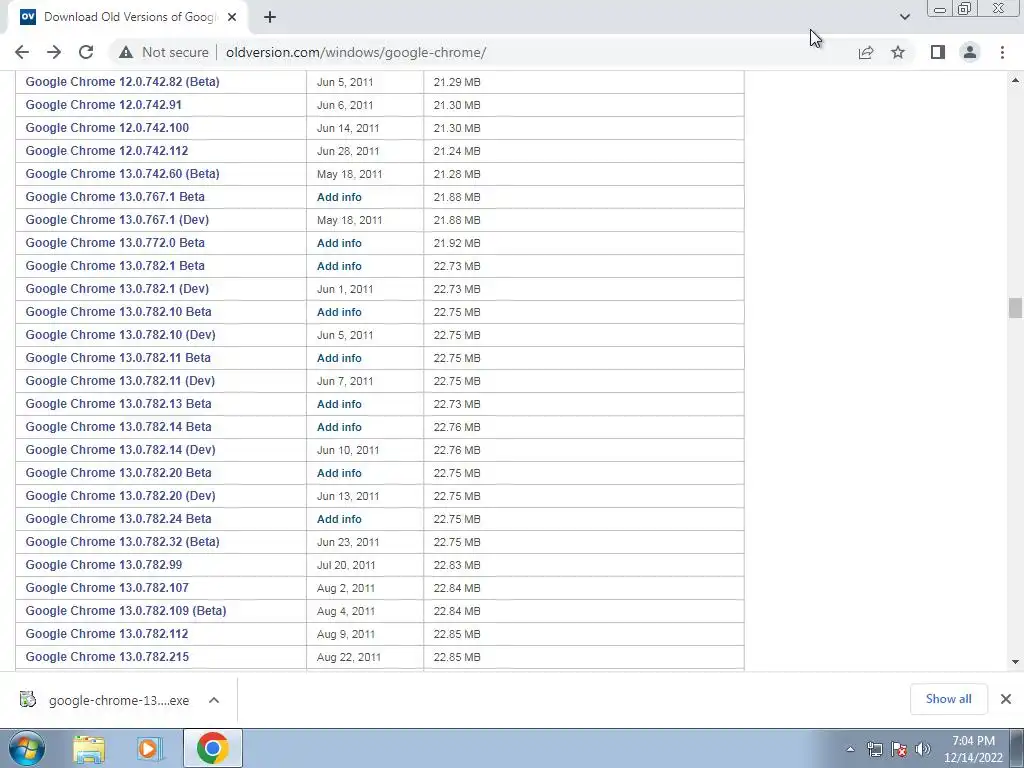1024x768 pixels.
Task: Go forward to next page
Action: 54,52
